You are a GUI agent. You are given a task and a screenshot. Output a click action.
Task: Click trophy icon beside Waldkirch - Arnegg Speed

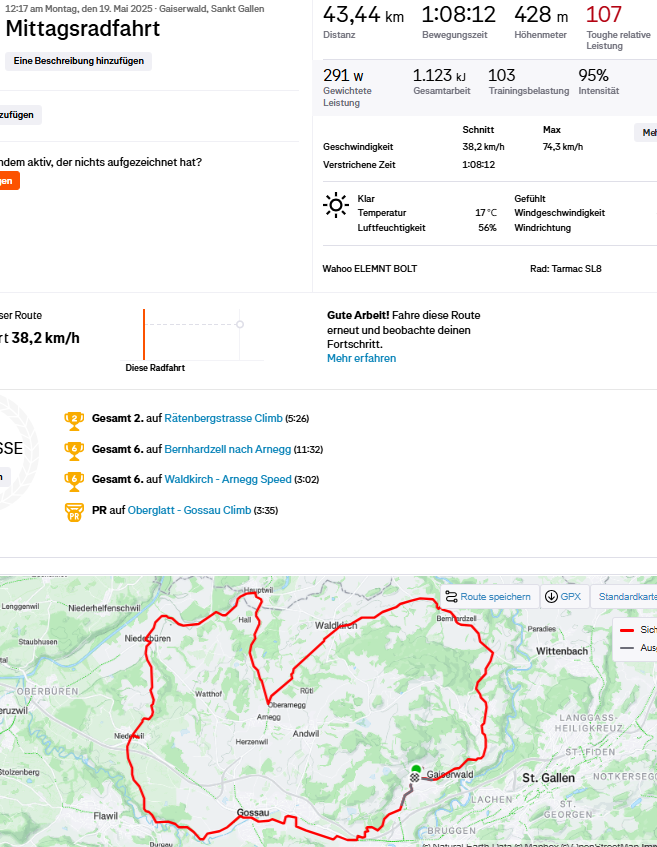pos(73,480)
